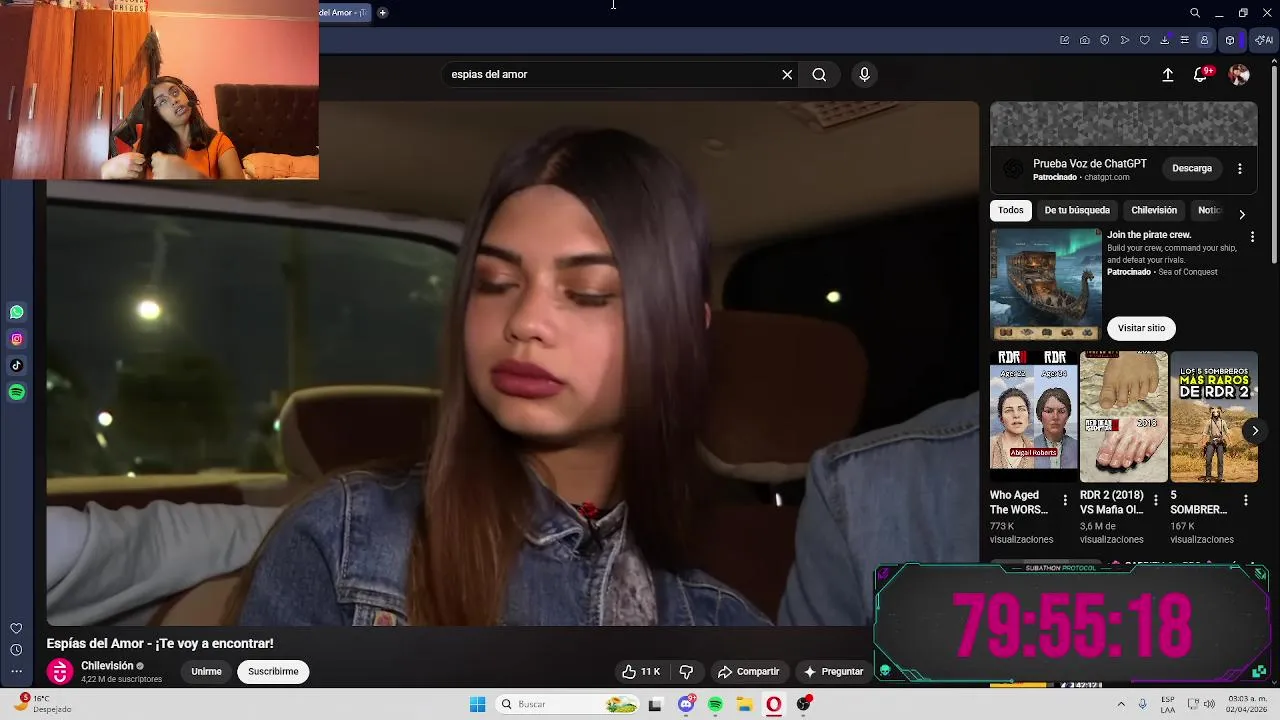Open File Explorer from taskbar
This screenshot has height=720, width=1280.
pyautogui.click(x=745, y=705)
